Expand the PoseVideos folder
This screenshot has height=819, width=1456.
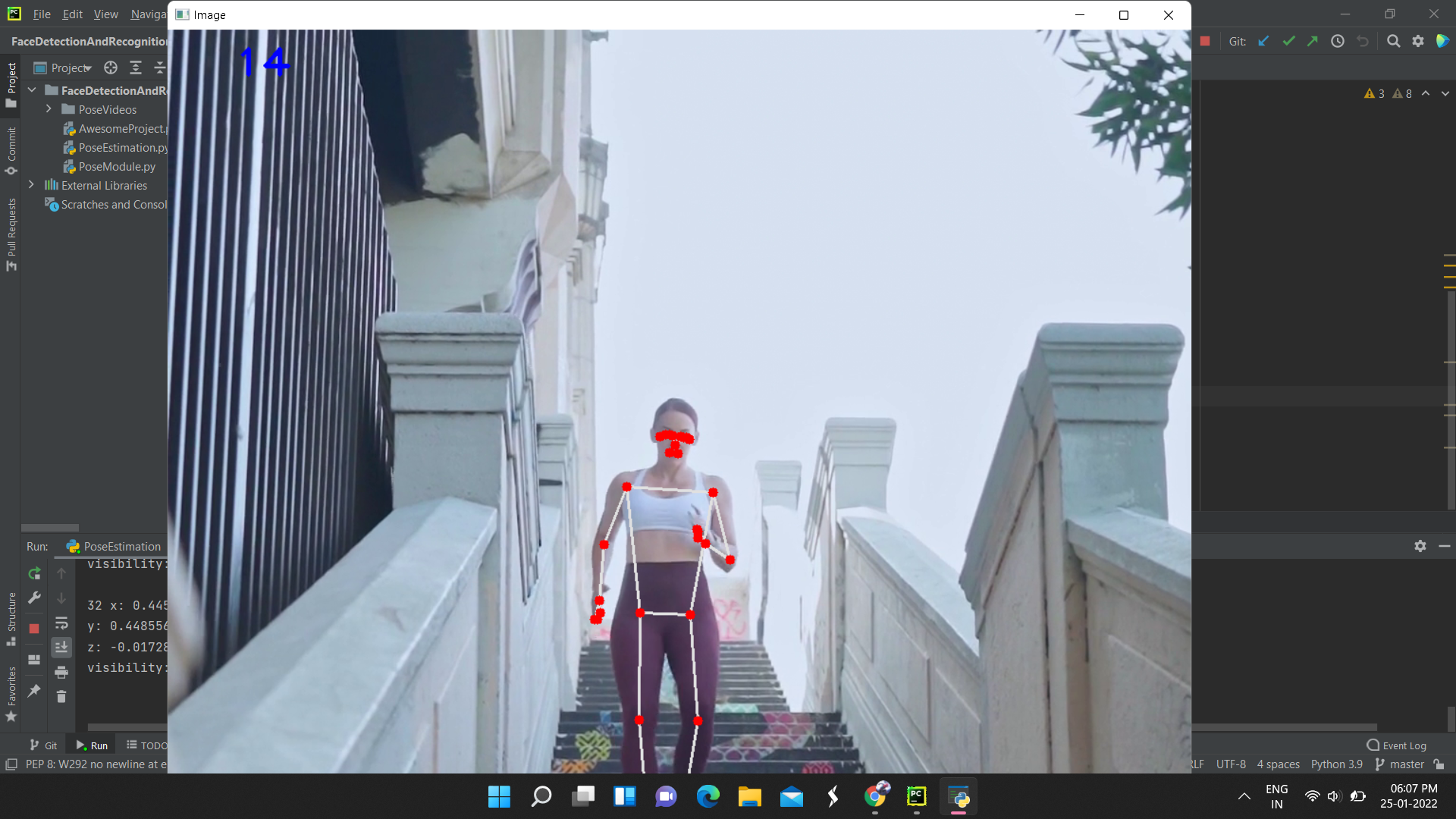[49, 109]
